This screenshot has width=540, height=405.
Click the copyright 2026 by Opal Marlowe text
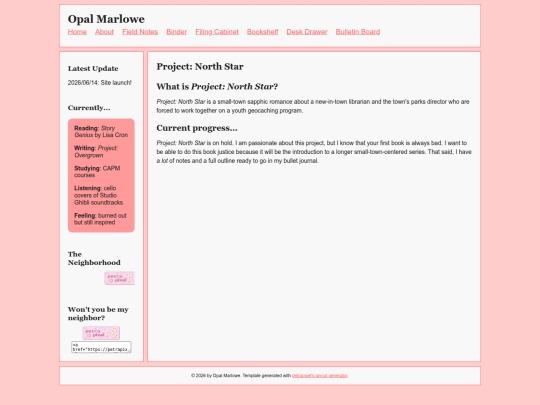tap(216, 375)
